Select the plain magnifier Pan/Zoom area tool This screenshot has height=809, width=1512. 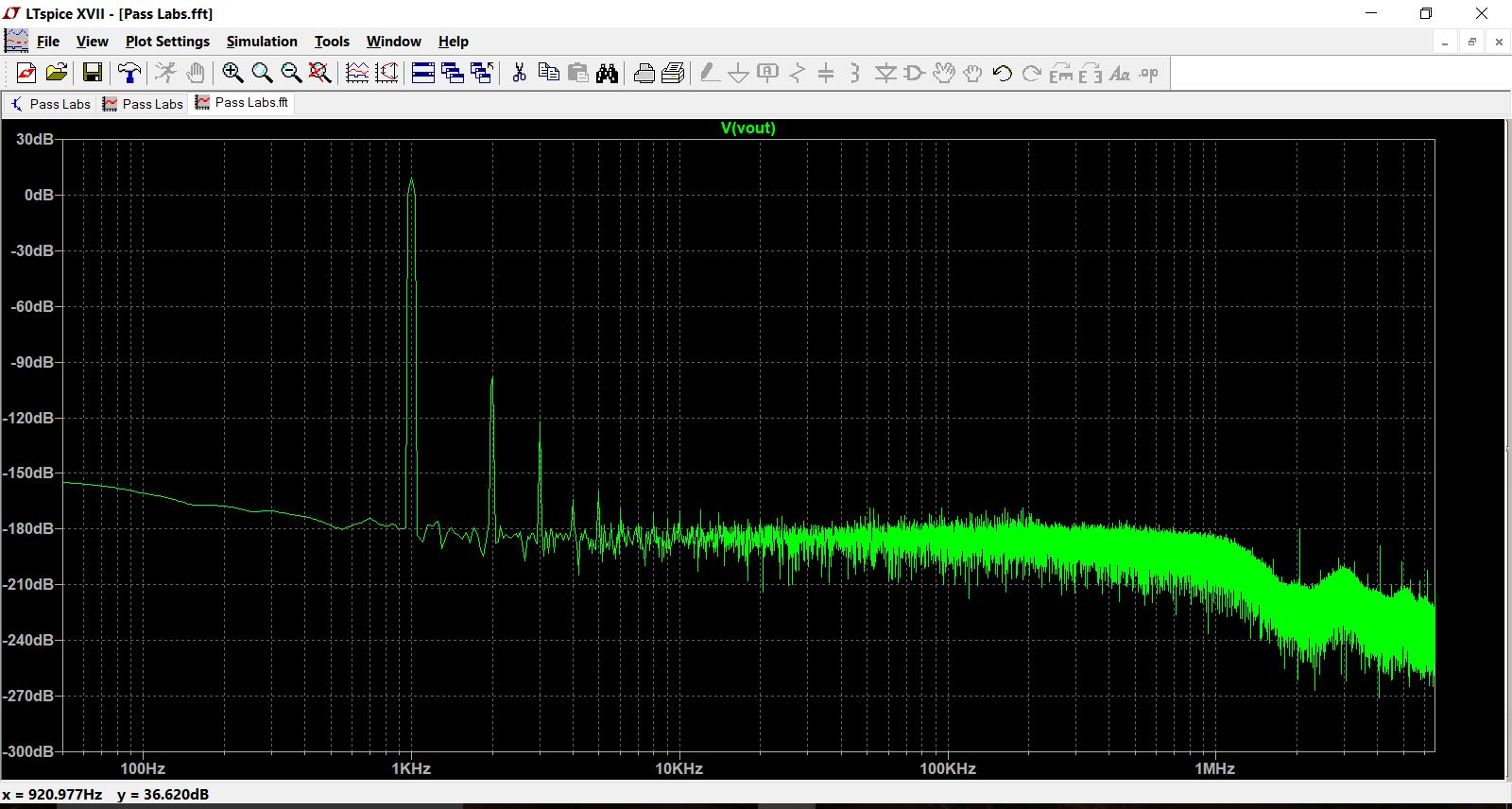pos(262,73)
